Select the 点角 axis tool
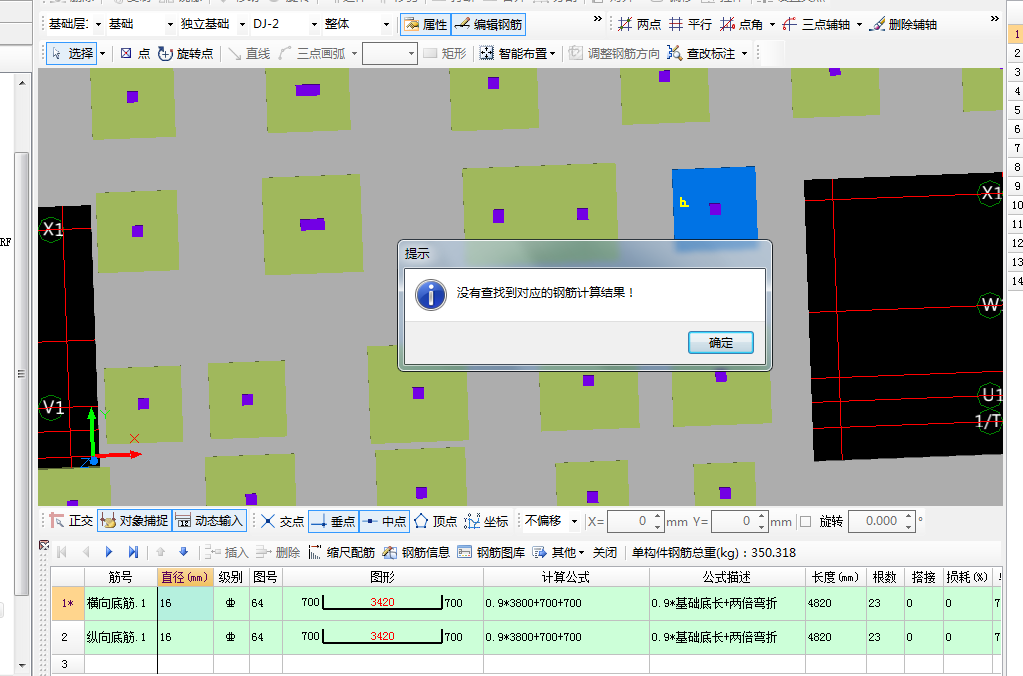Image resolution: width=1023 pixels, height=676 pixels. [x=741, y=25]
